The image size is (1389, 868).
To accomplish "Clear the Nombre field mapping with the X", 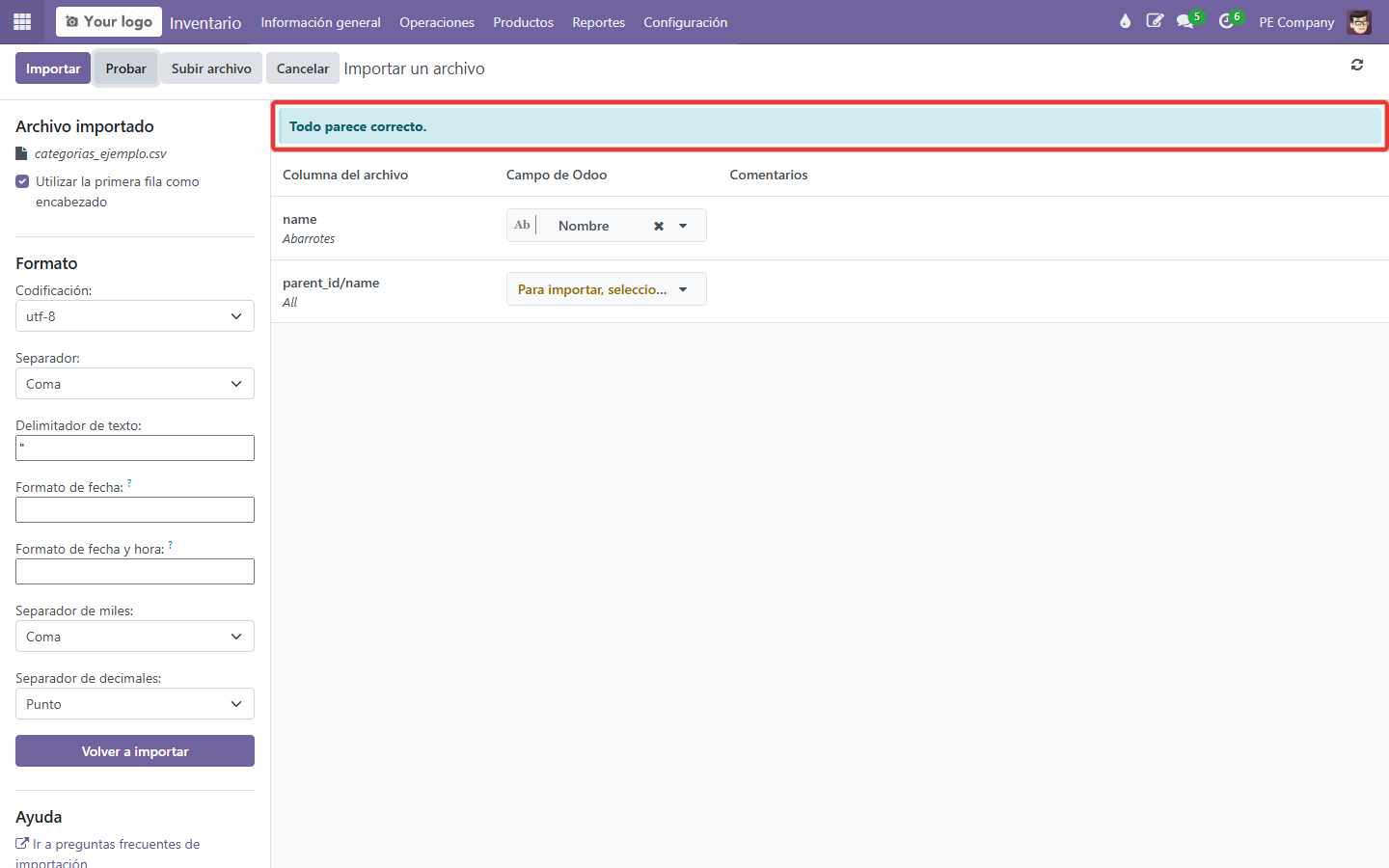I will pyautogui.click(x=659, y=226).
